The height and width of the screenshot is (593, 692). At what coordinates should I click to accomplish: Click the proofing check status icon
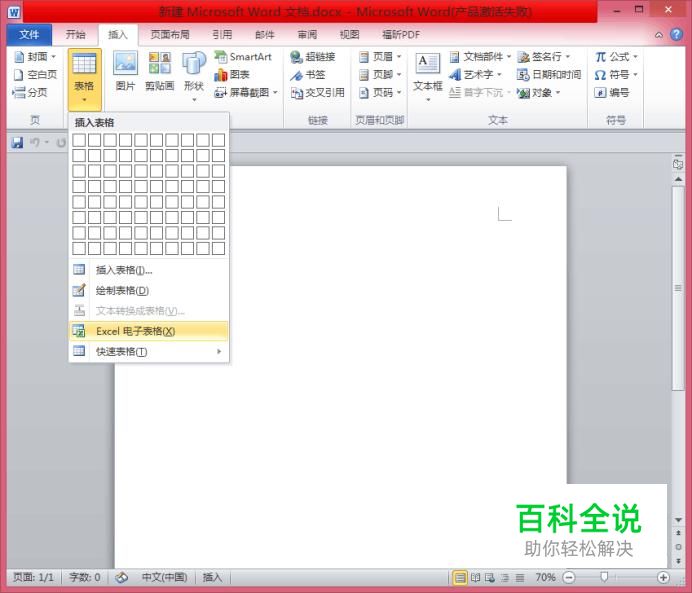121,577
